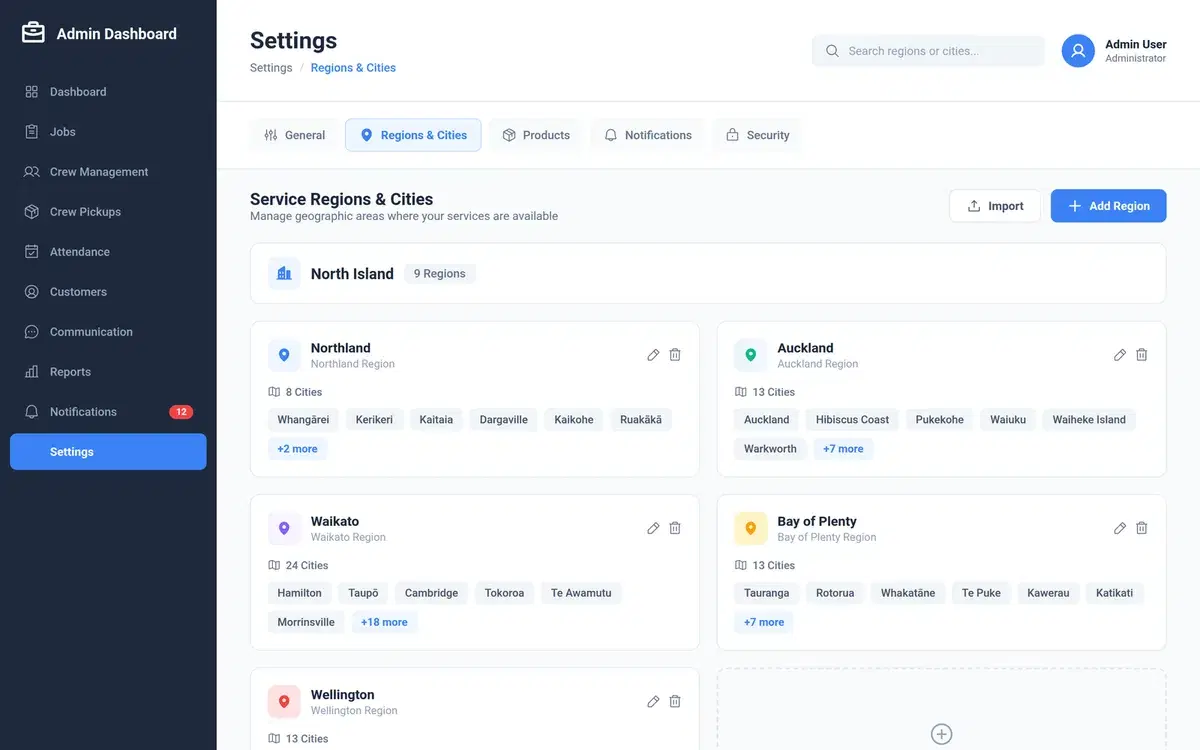Open Notifications in sidebar

(108, 412)
